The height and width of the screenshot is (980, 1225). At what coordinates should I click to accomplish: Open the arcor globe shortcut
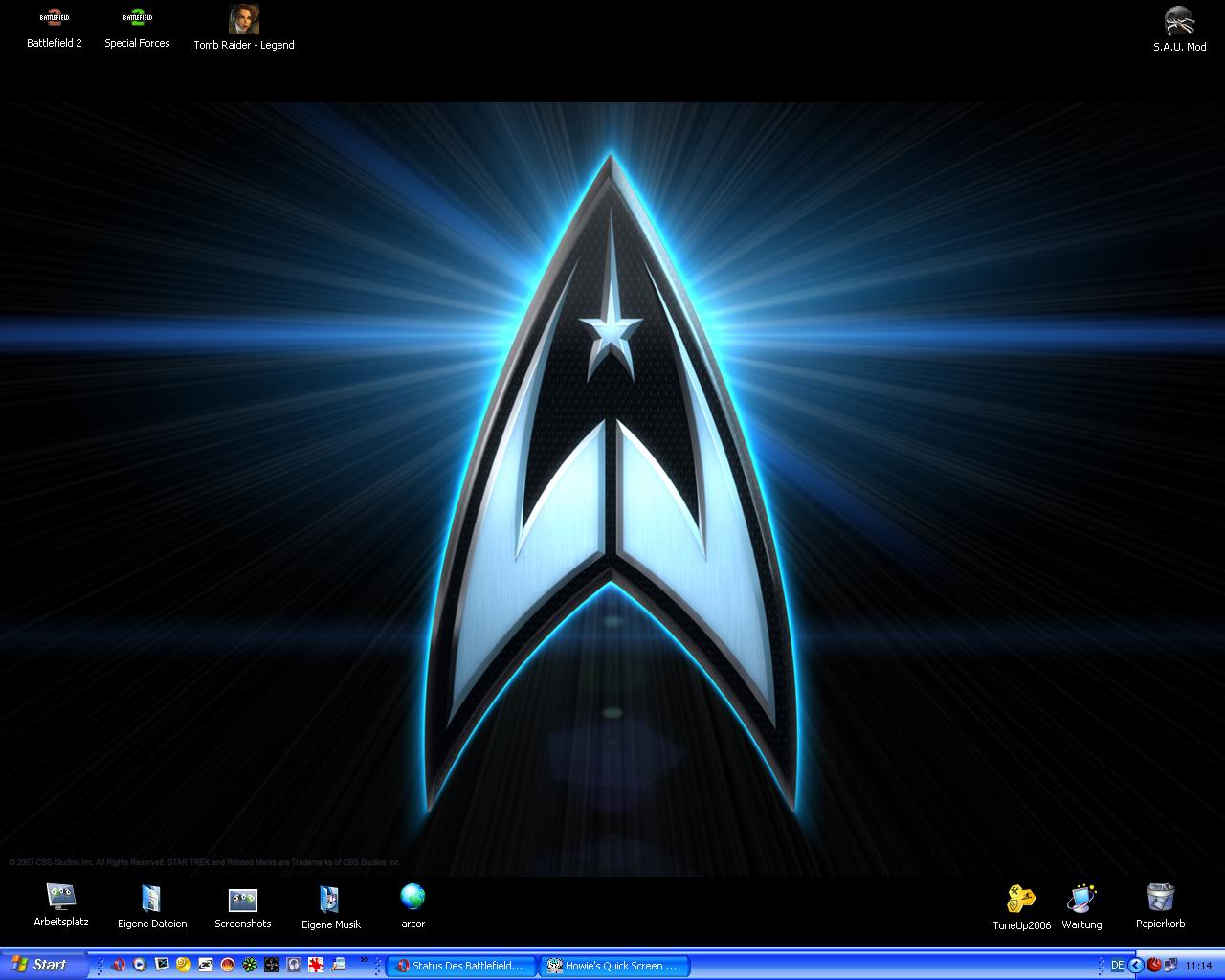pos(412,905)
